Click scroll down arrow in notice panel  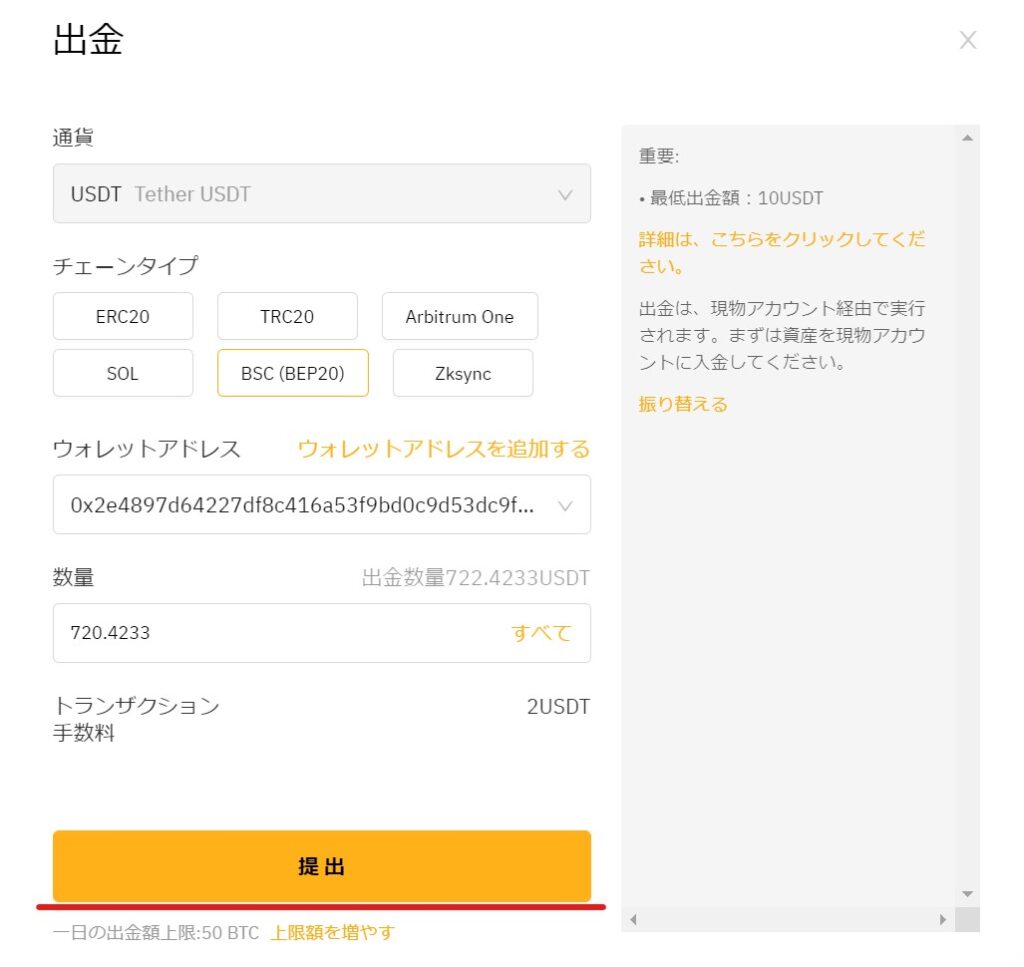tap(967, 894)
